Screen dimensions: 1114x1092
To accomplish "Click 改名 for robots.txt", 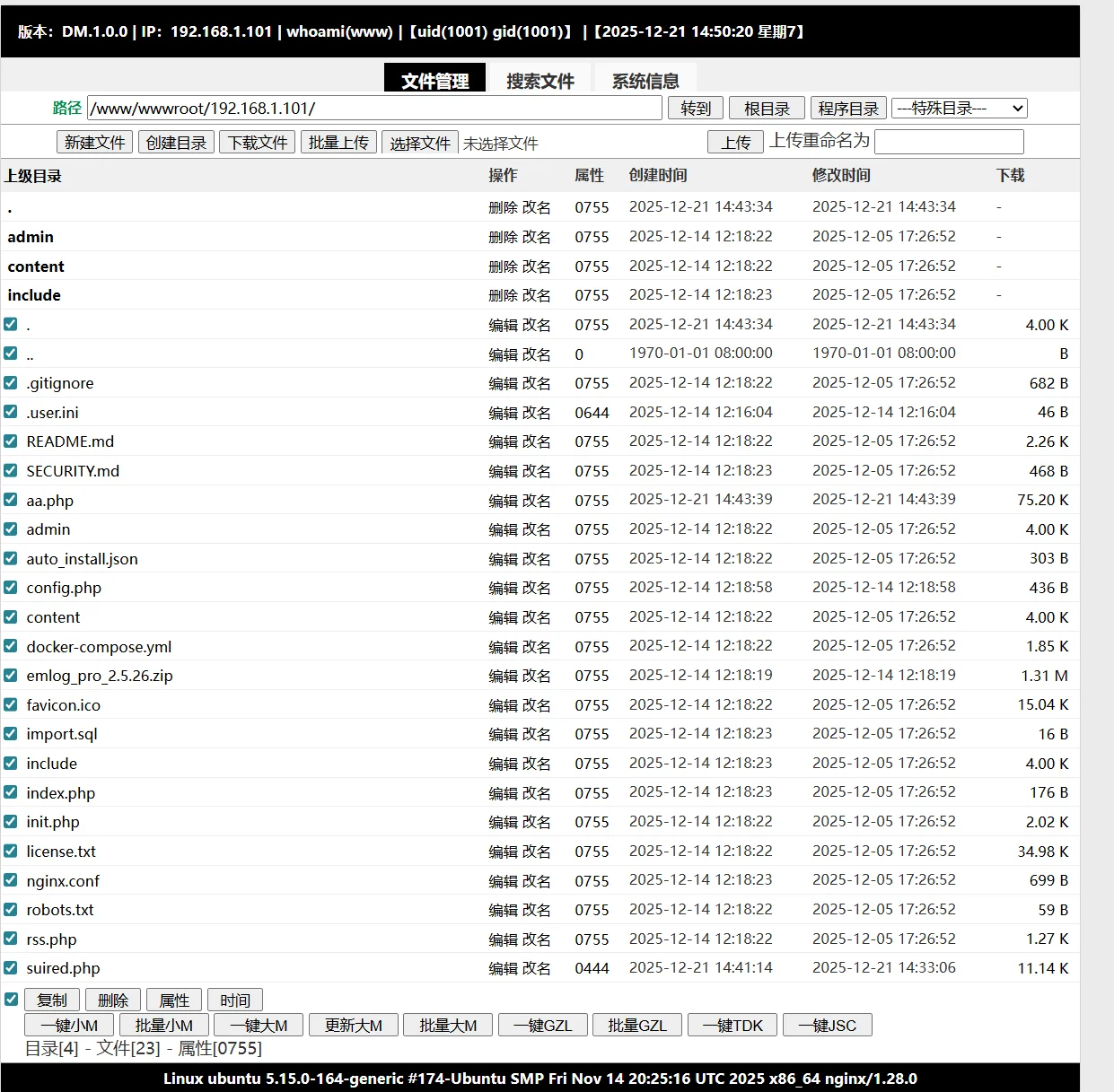I will click(x=536, y=910).
